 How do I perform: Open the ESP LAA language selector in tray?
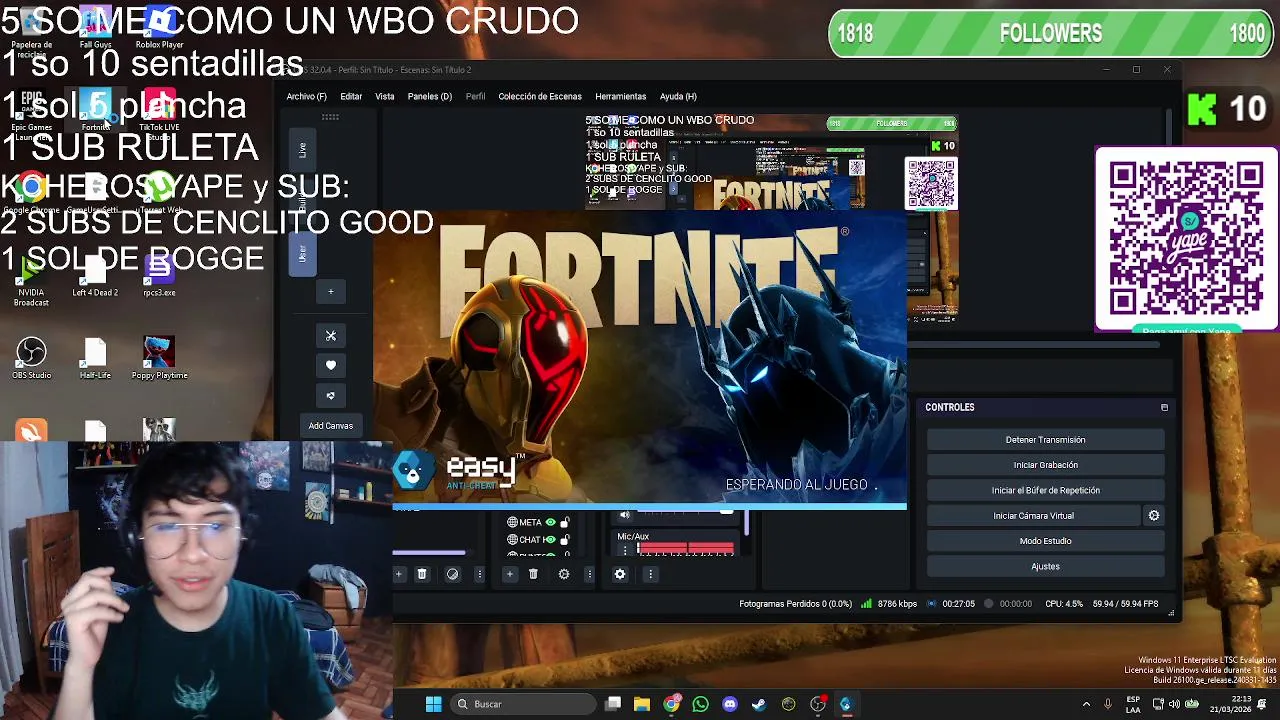pyautogui.click(x=1133, y=704)
